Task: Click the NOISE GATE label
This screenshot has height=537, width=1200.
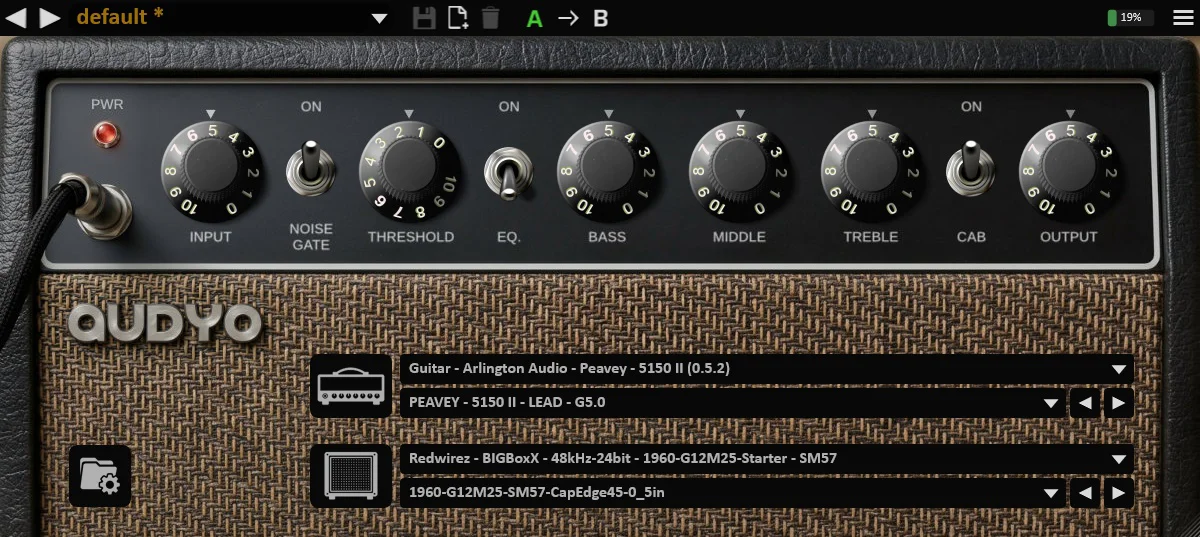Action: click(311, 237)
